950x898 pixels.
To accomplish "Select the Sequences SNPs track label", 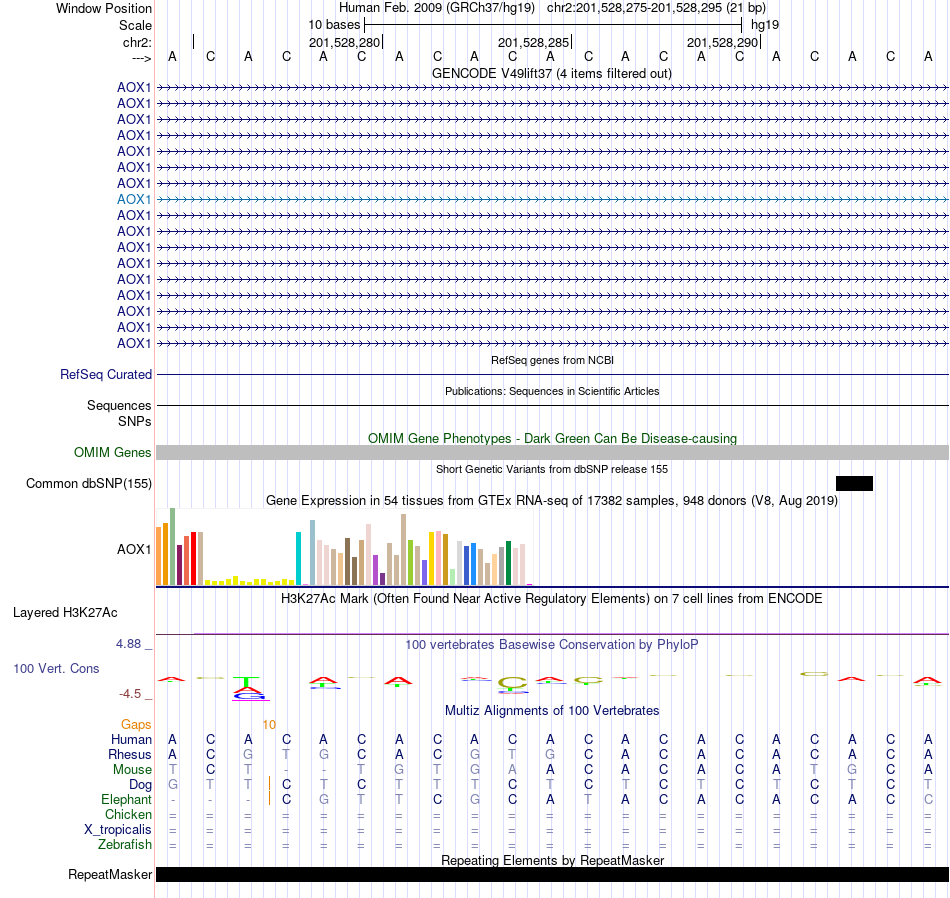I will pyautogui.click(x=119, y=413).
